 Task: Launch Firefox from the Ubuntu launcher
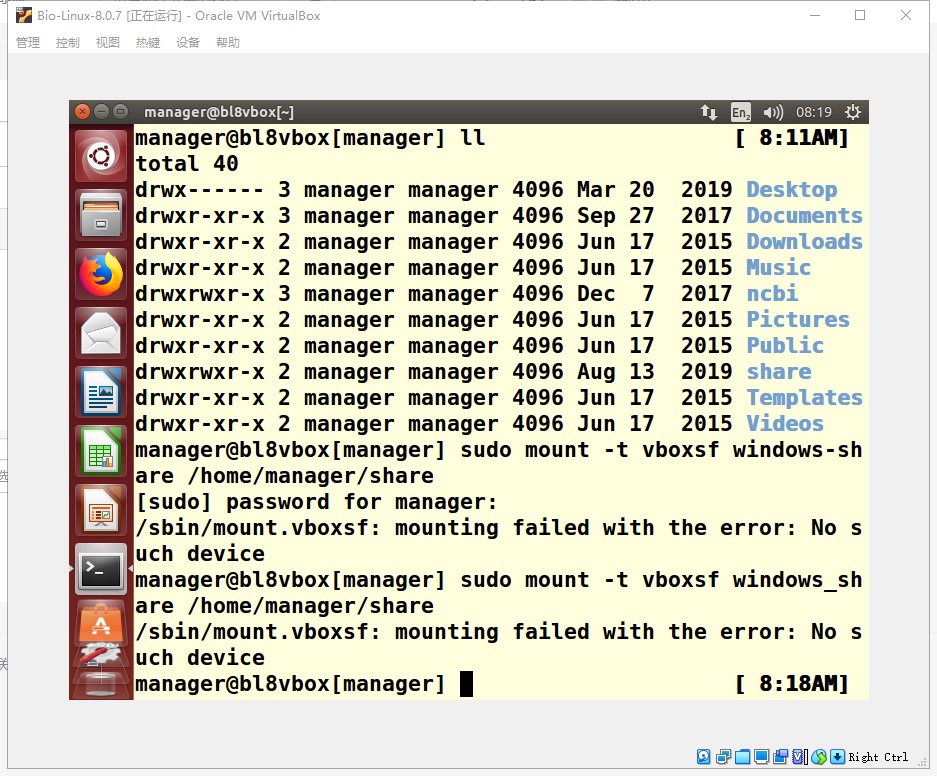[101, 273]
